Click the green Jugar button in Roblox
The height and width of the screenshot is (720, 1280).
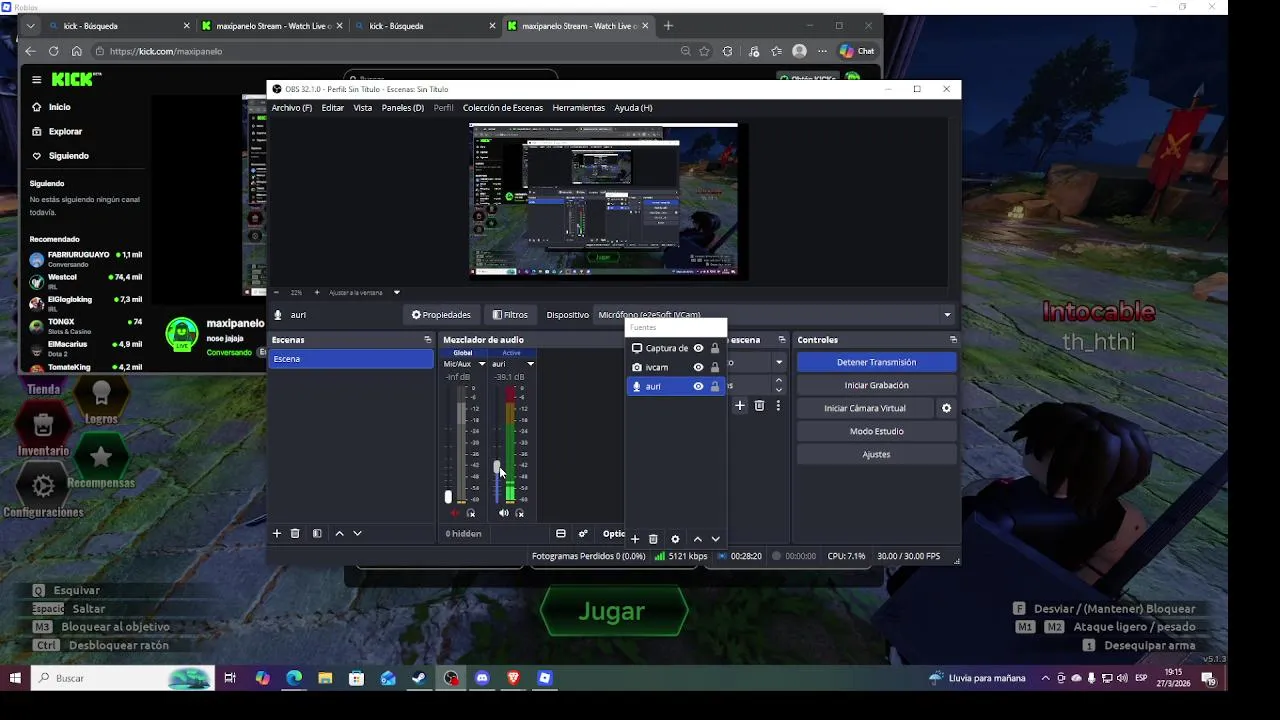[x=612, y=611]
